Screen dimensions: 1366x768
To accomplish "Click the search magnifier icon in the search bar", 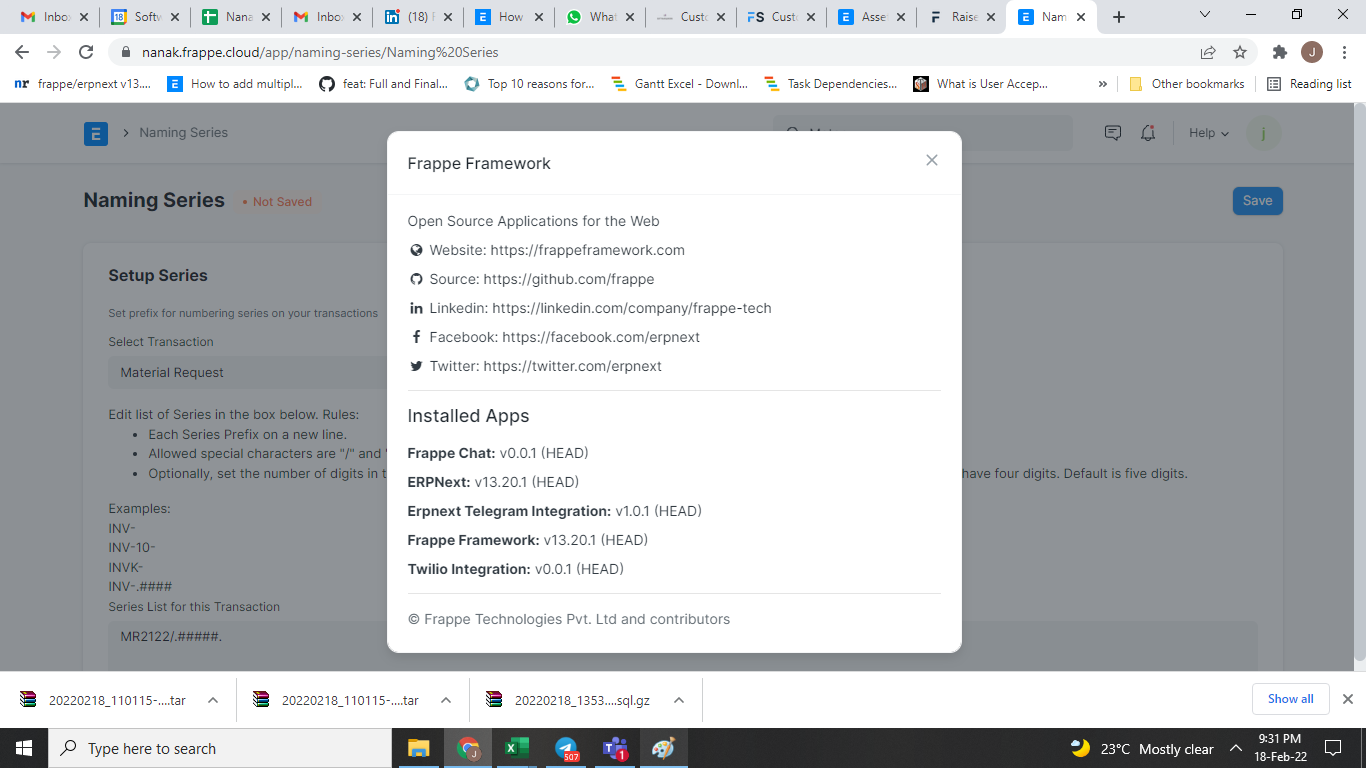I will pos(791,132).
